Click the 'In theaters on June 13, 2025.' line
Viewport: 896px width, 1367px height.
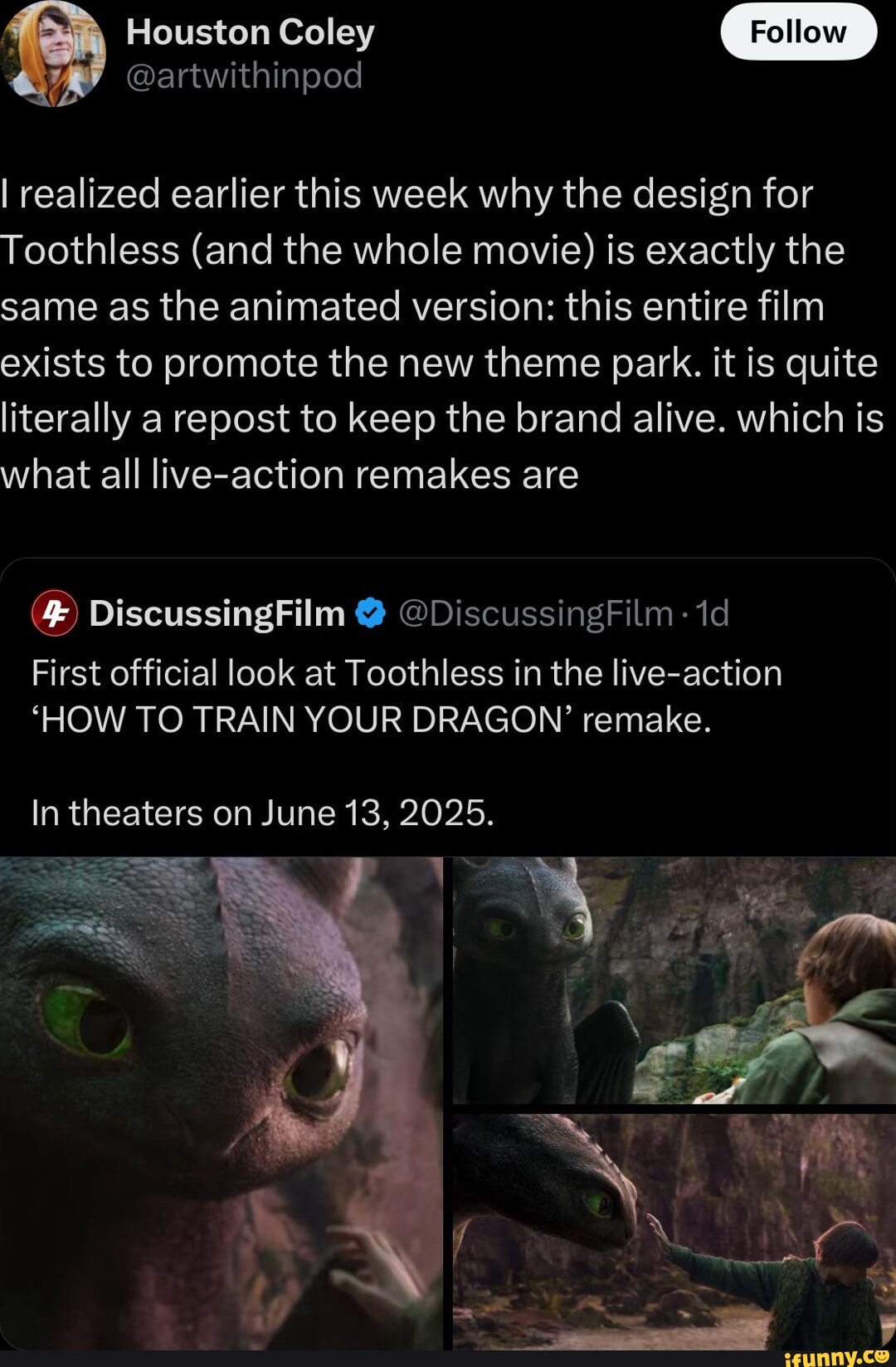click(262, 813)
